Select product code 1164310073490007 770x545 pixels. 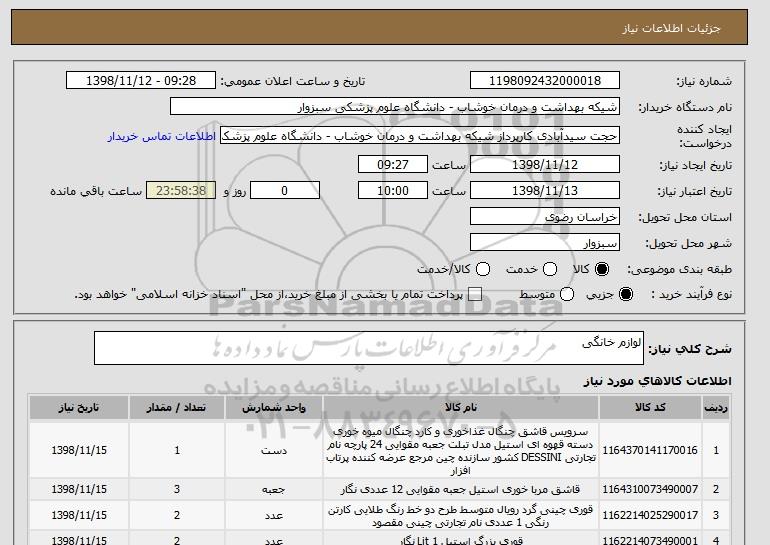(650, 489)
